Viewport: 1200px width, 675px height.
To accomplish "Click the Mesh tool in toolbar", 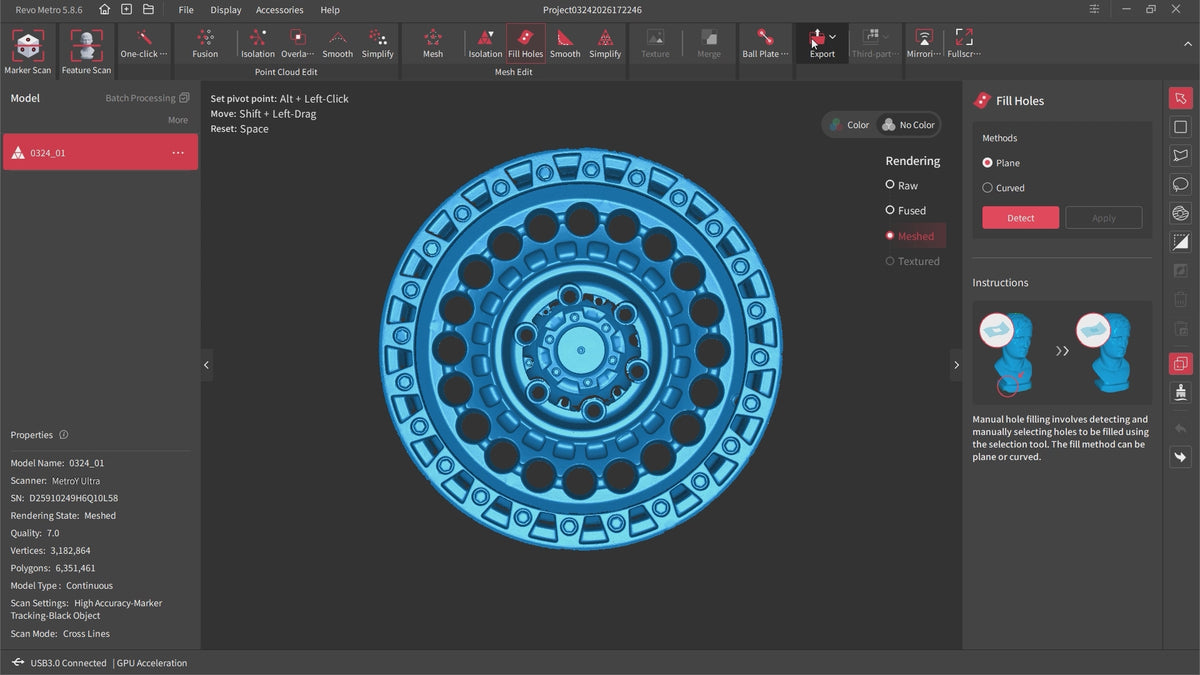I will 433,38.
